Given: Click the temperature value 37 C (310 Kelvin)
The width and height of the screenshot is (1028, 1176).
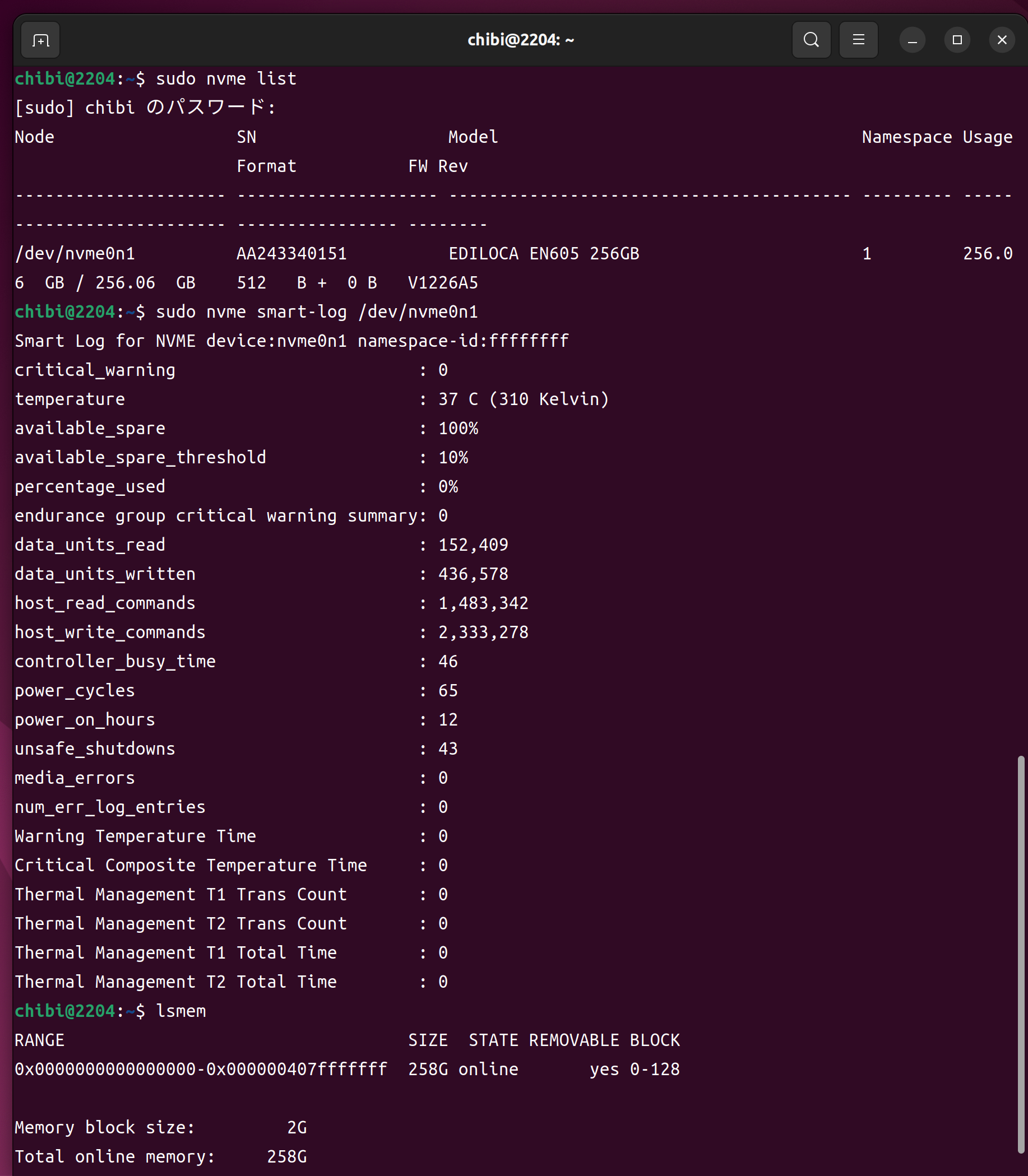Looking at the screenshot, I should [523, 399].
